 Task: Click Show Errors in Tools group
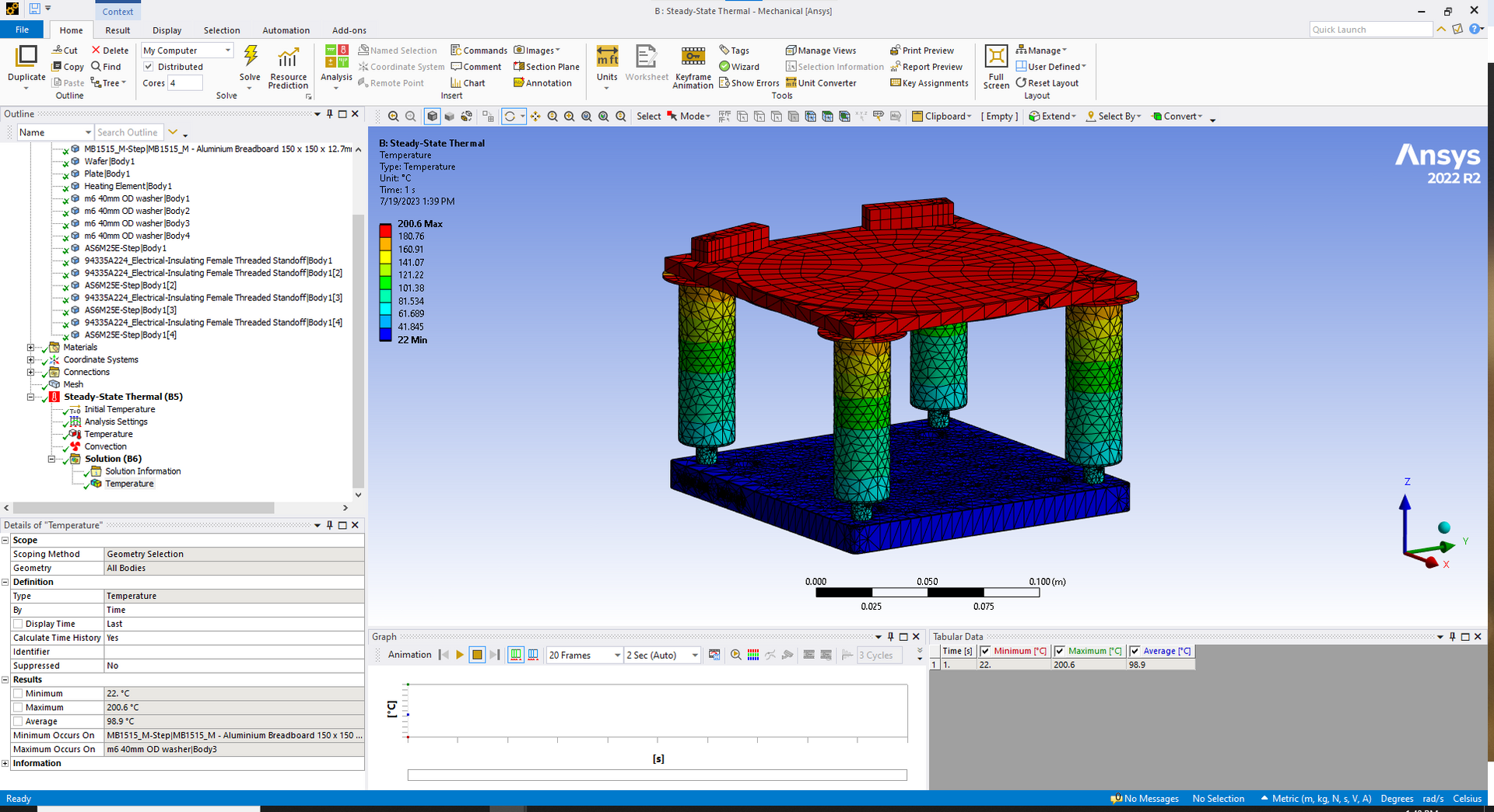pos(749,83)
